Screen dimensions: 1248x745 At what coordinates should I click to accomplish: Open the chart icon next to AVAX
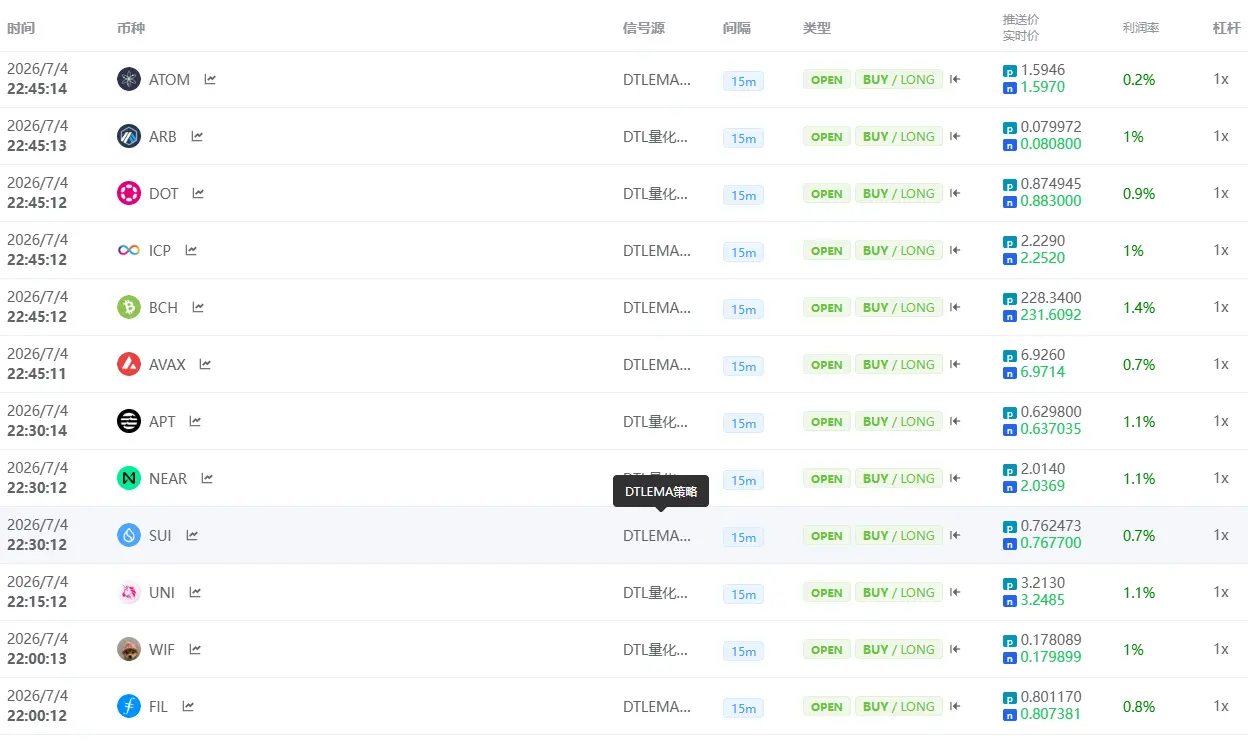(205, 364)
